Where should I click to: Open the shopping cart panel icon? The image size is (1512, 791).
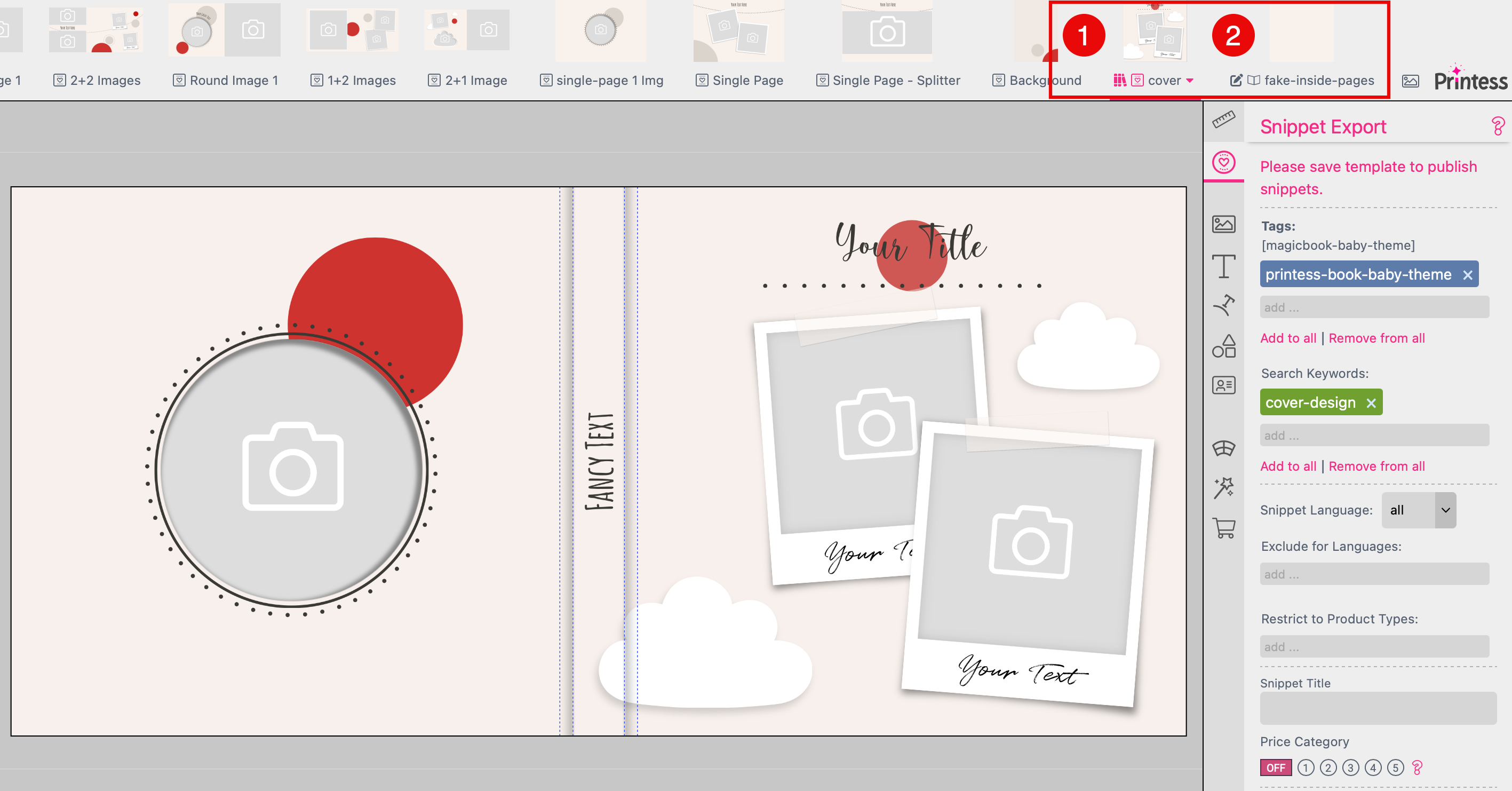pos(1224,528)
